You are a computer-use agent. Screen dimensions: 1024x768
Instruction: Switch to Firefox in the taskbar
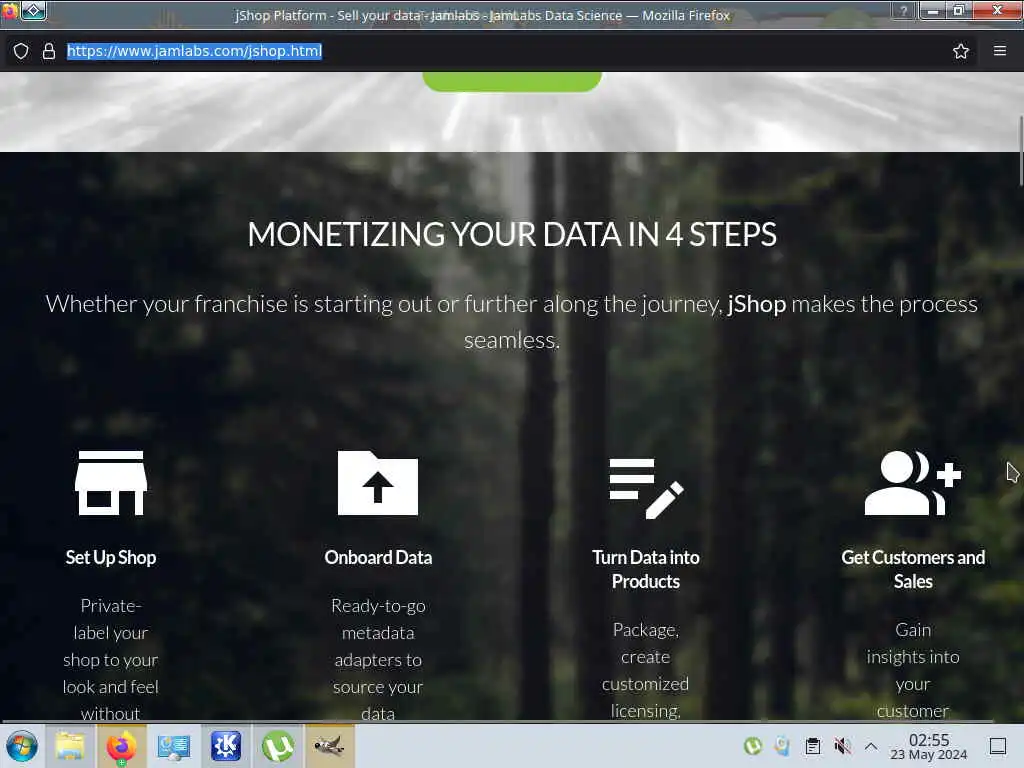(121, 746)
